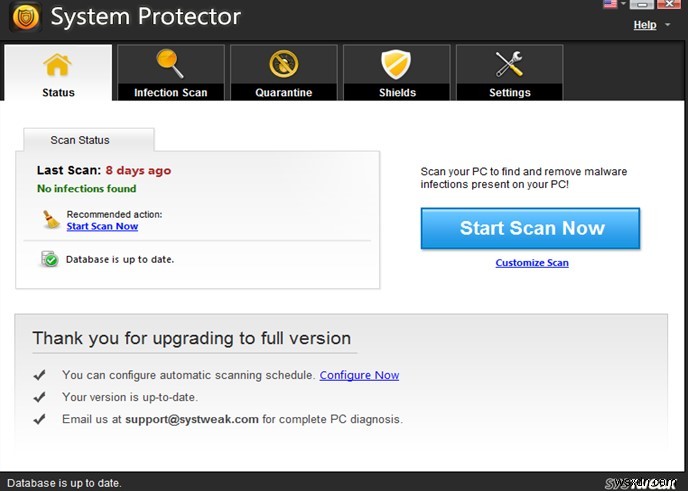Click the broom recommended action icon
The width and height of the screenshot is (688, 492).
coord(51,219)
